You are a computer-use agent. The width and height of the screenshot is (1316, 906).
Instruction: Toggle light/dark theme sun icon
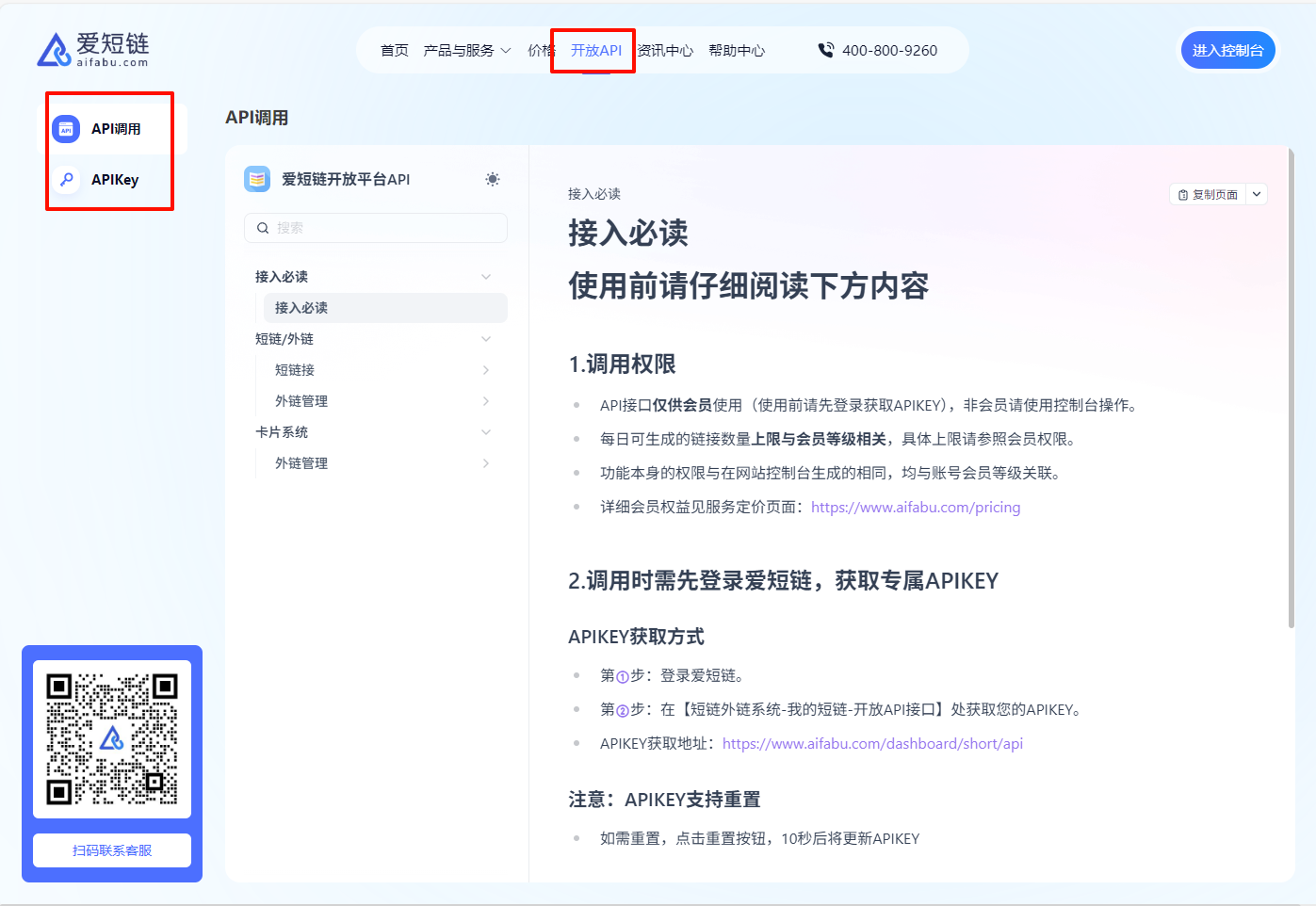click(x=492, y=179)
